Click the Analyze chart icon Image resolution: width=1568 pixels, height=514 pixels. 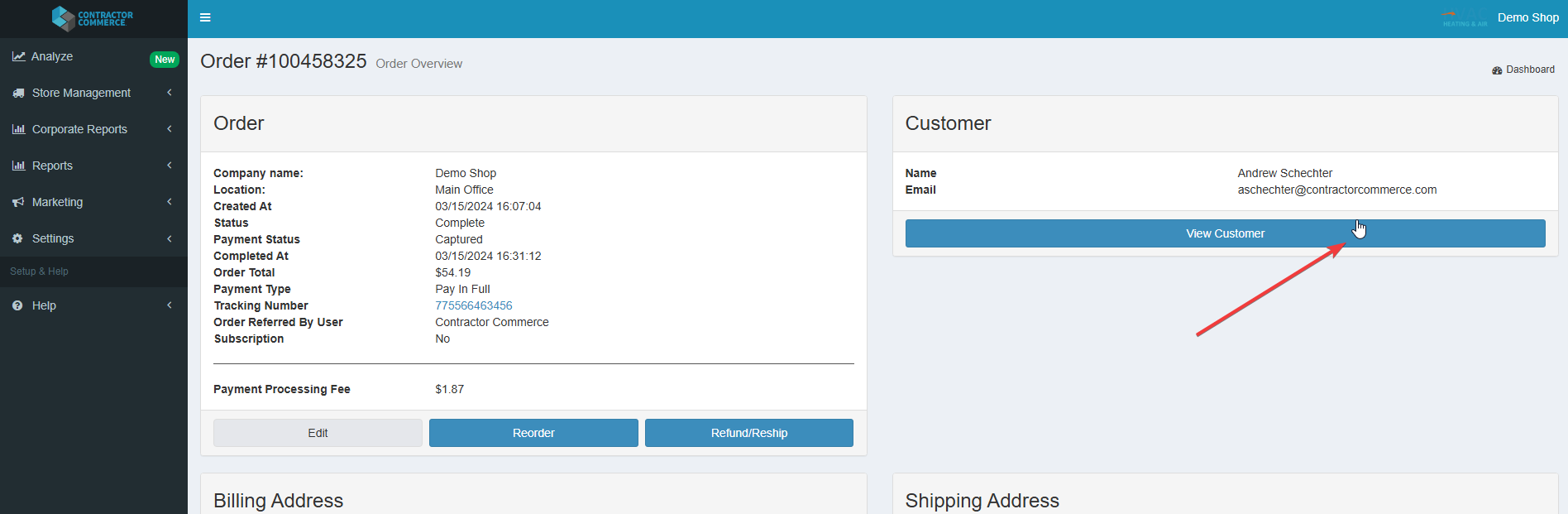[18, 56]
